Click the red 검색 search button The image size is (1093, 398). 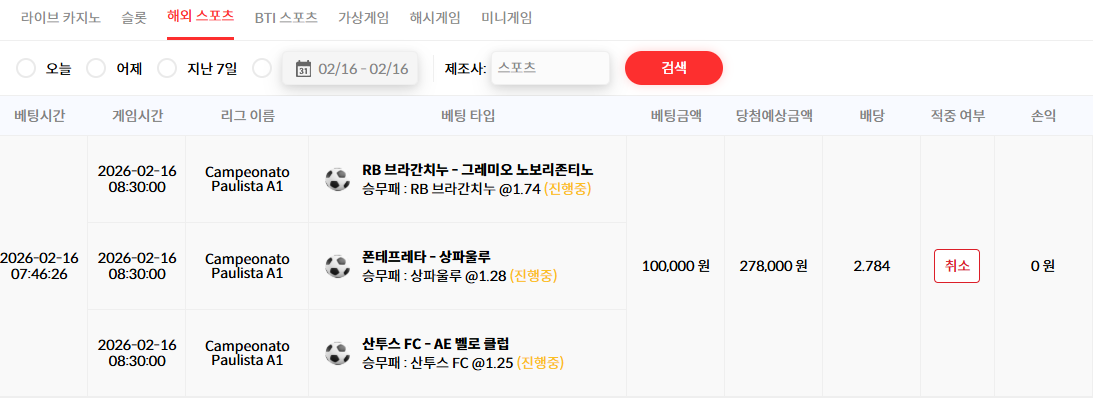pyautogui.click(x=674, y=68)
